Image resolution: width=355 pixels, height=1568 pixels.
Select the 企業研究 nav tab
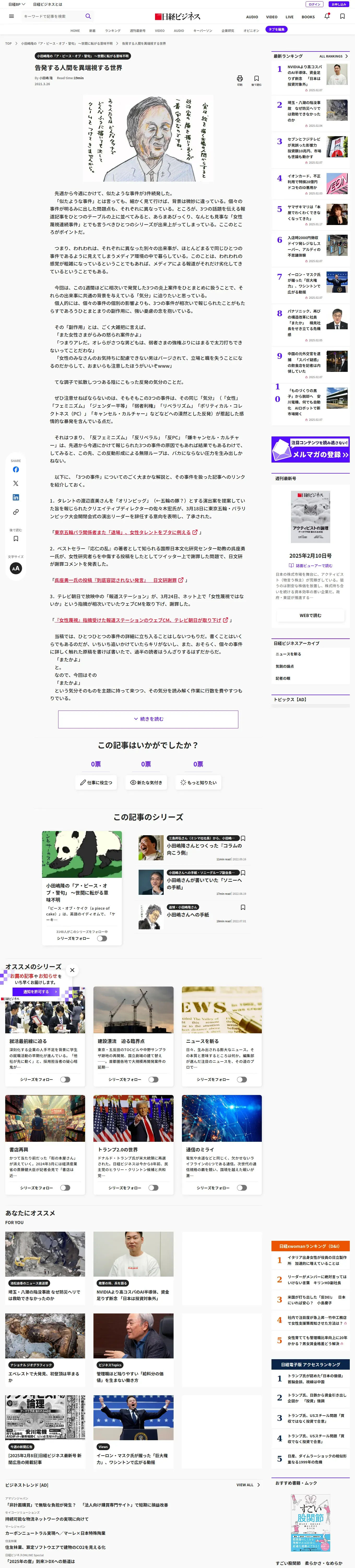pyautogui.click(x=227, y=30)
